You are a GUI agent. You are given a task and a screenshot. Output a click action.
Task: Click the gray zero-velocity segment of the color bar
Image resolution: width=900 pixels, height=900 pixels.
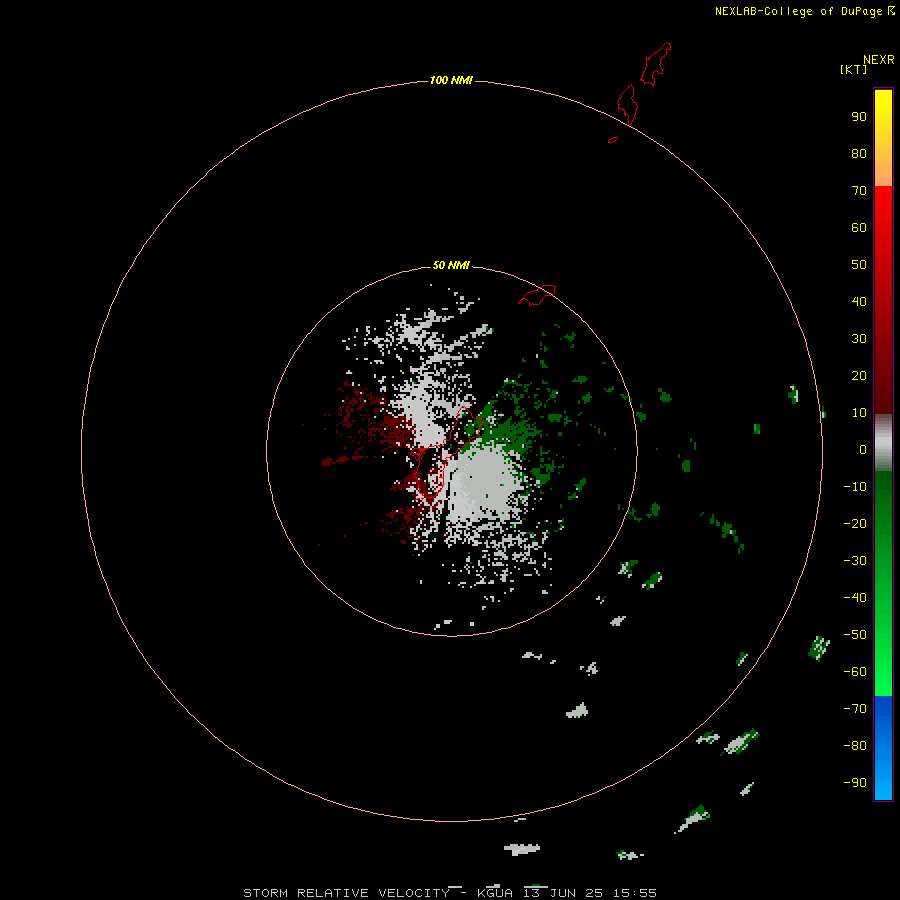pos(883,443)
